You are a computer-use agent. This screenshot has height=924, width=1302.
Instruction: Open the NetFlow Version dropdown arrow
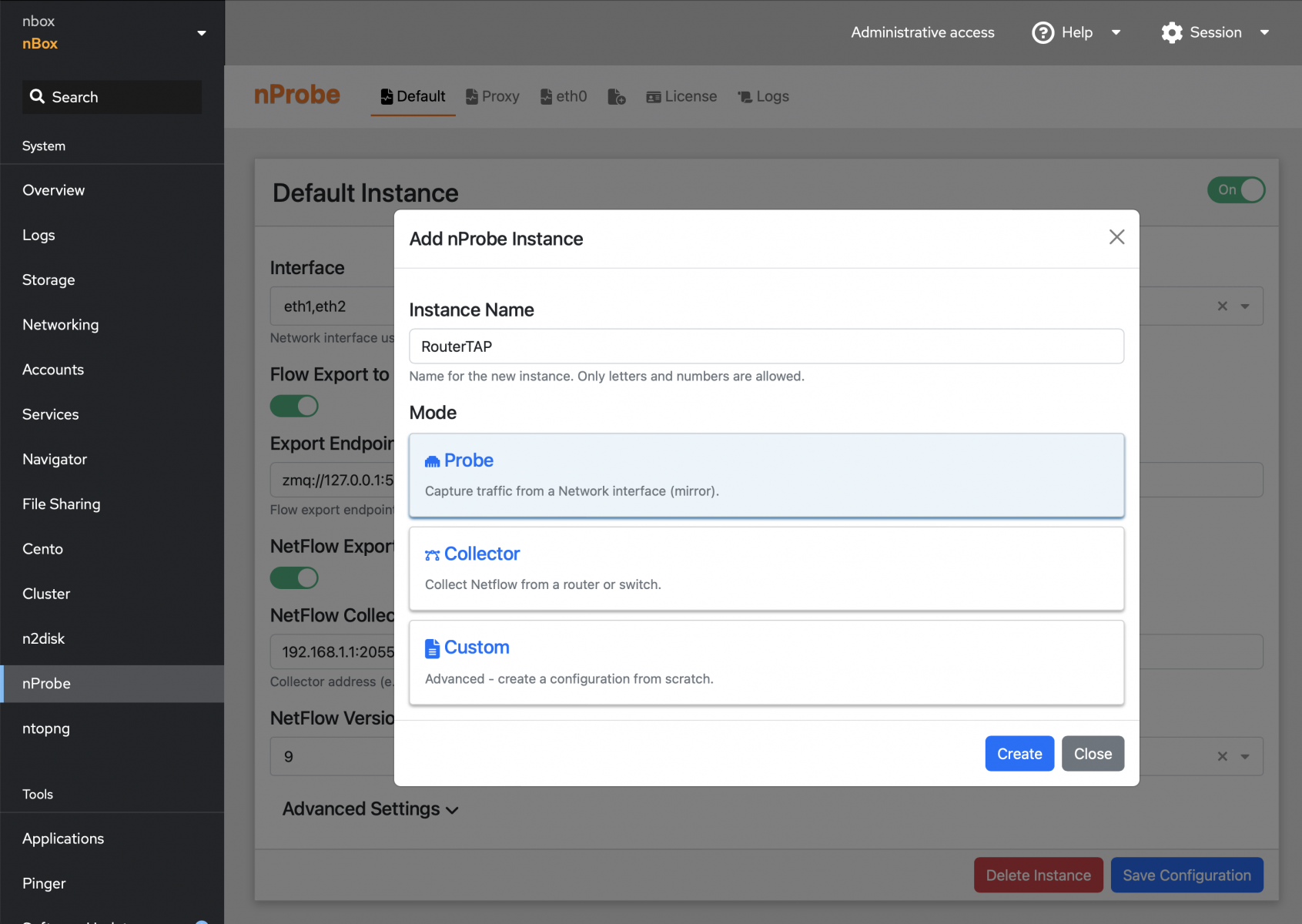[1244, 756]
